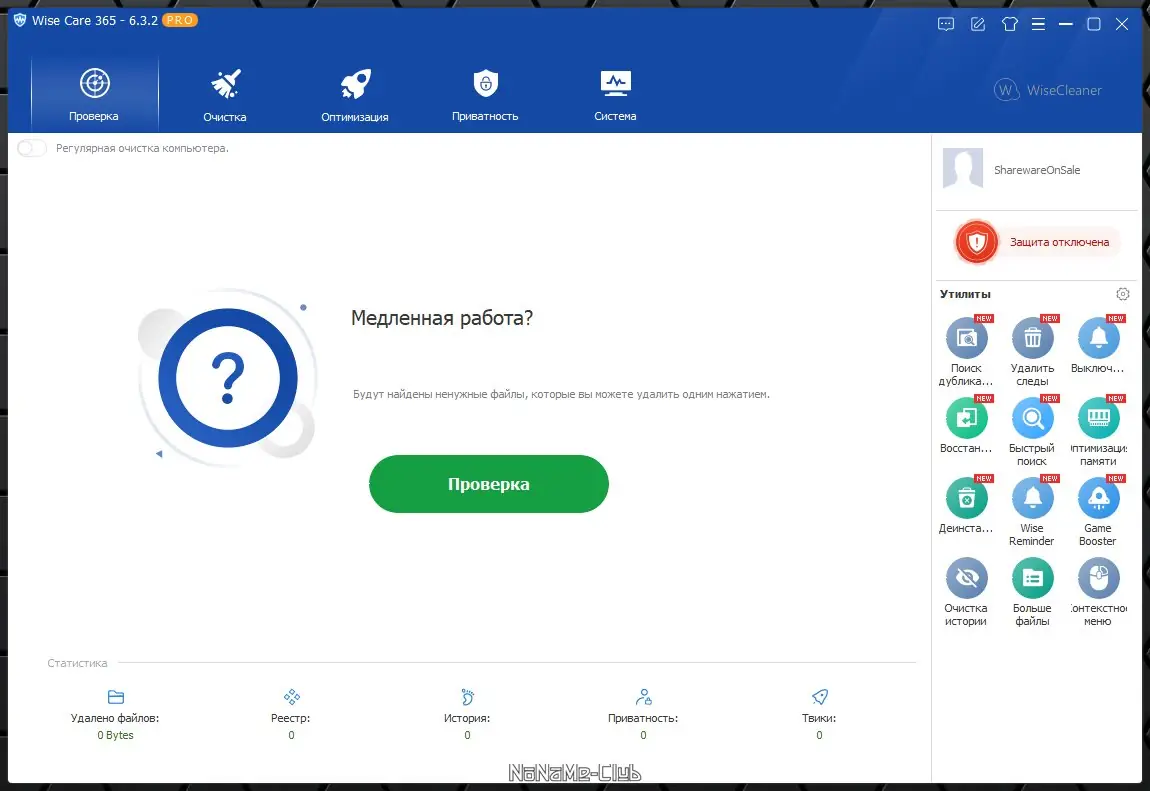Open the Приватность section
Viewport: 1150px width, 791px height.
485,93
